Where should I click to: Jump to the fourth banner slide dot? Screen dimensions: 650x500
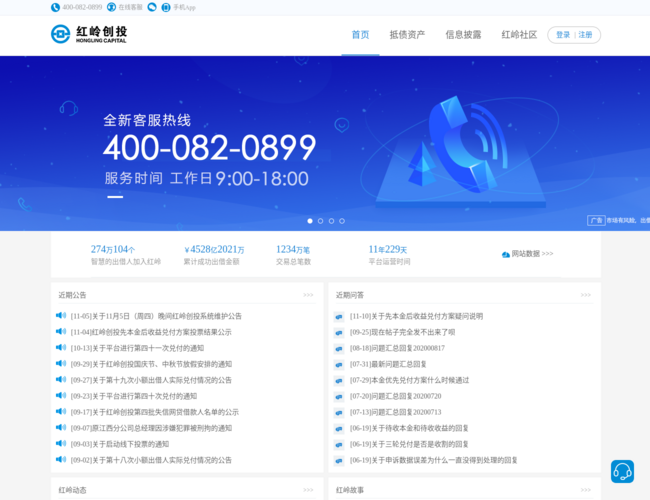[342, 221]
